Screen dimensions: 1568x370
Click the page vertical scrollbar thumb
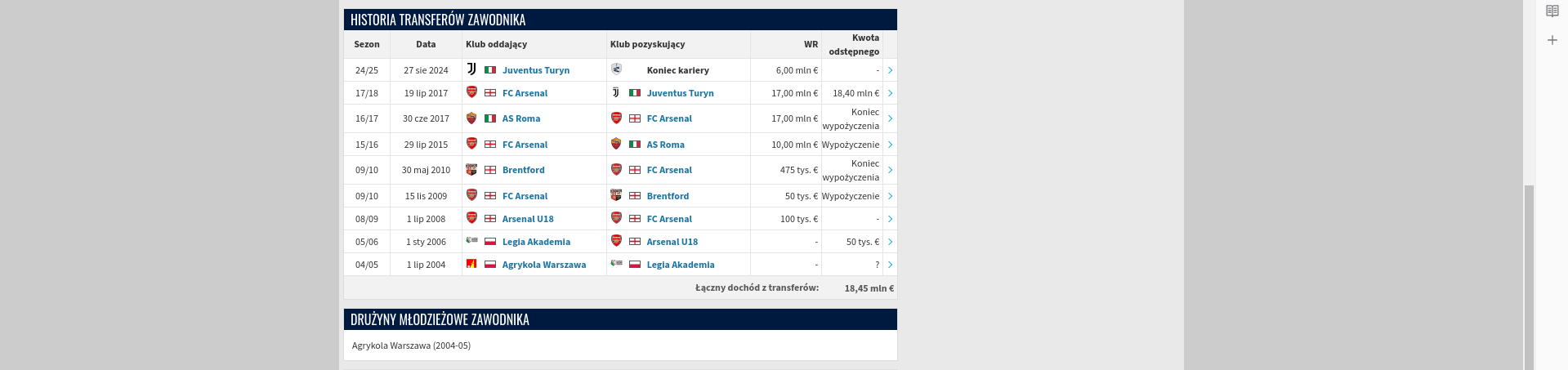coord(1529,277)
